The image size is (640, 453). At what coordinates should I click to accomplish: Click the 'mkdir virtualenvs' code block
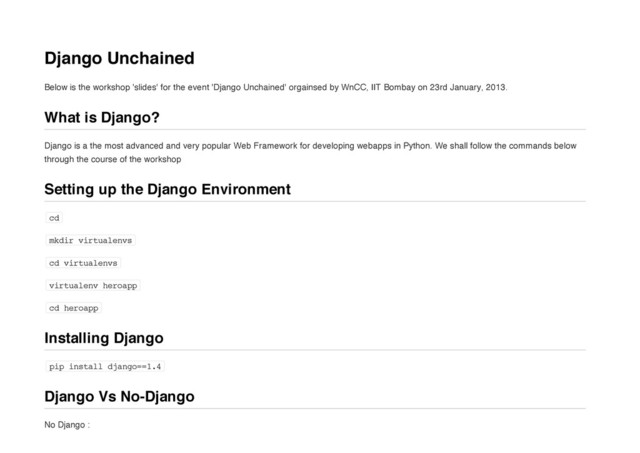(x=91, y=241)
